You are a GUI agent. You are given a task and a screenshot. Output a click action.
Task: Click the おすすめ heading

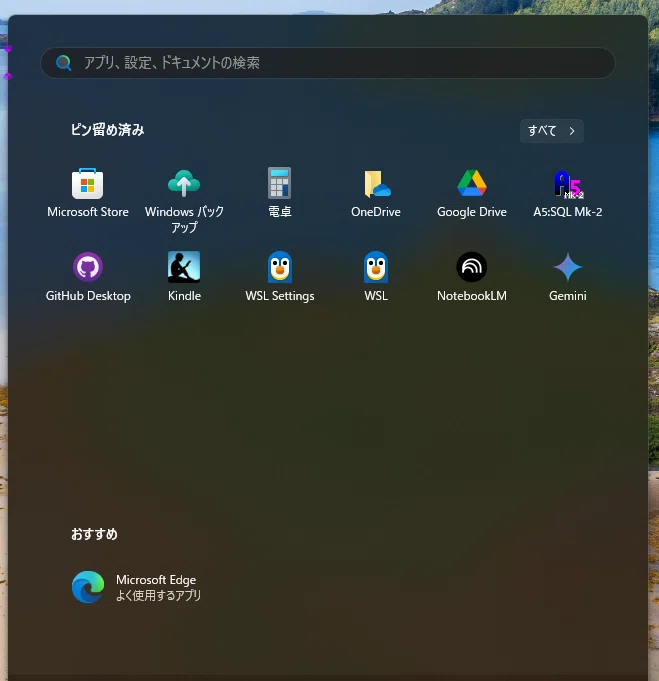click(94, 534)
